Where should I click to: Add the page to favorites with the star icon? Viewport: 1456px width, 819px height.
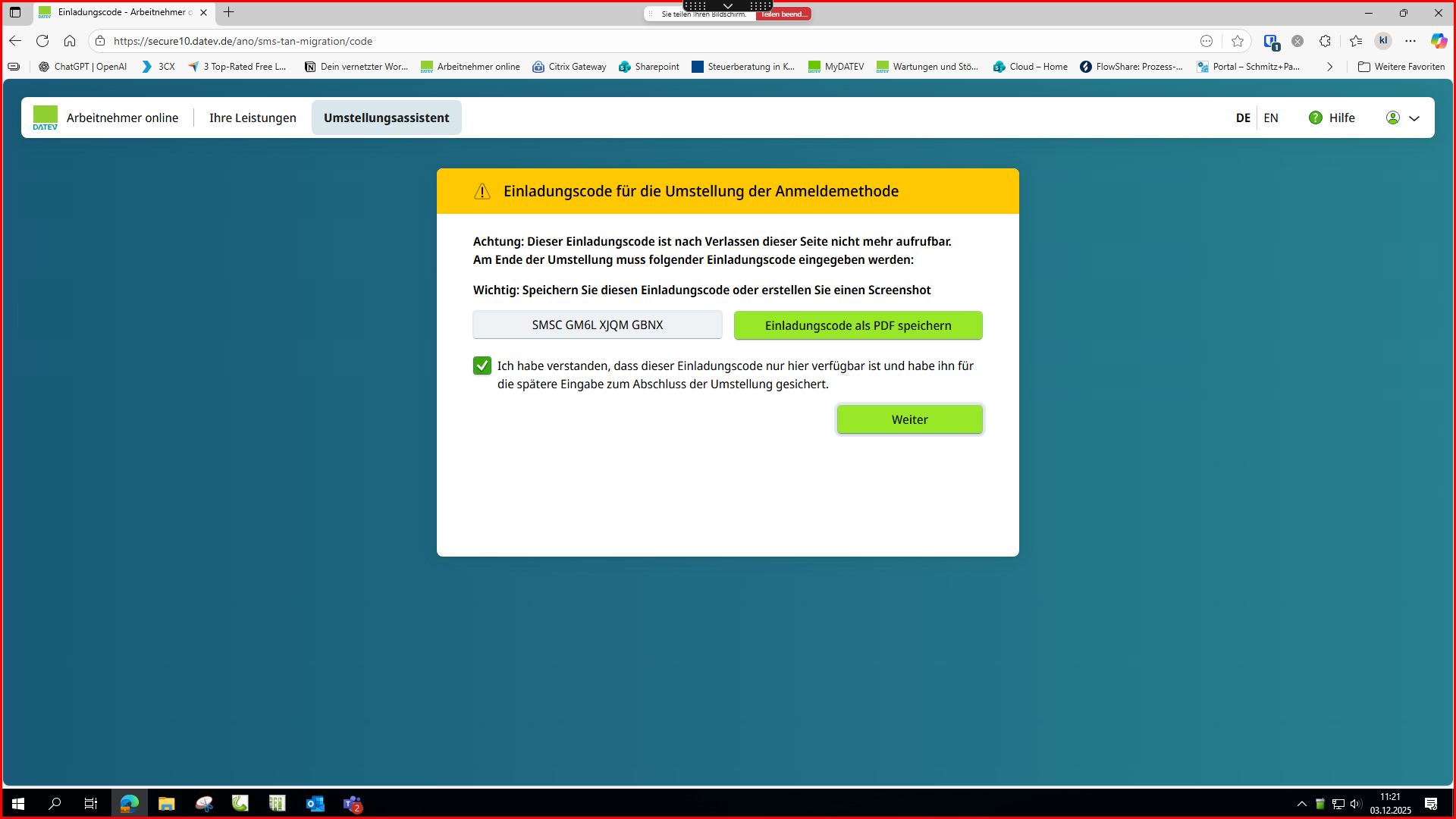[1238, 41]
